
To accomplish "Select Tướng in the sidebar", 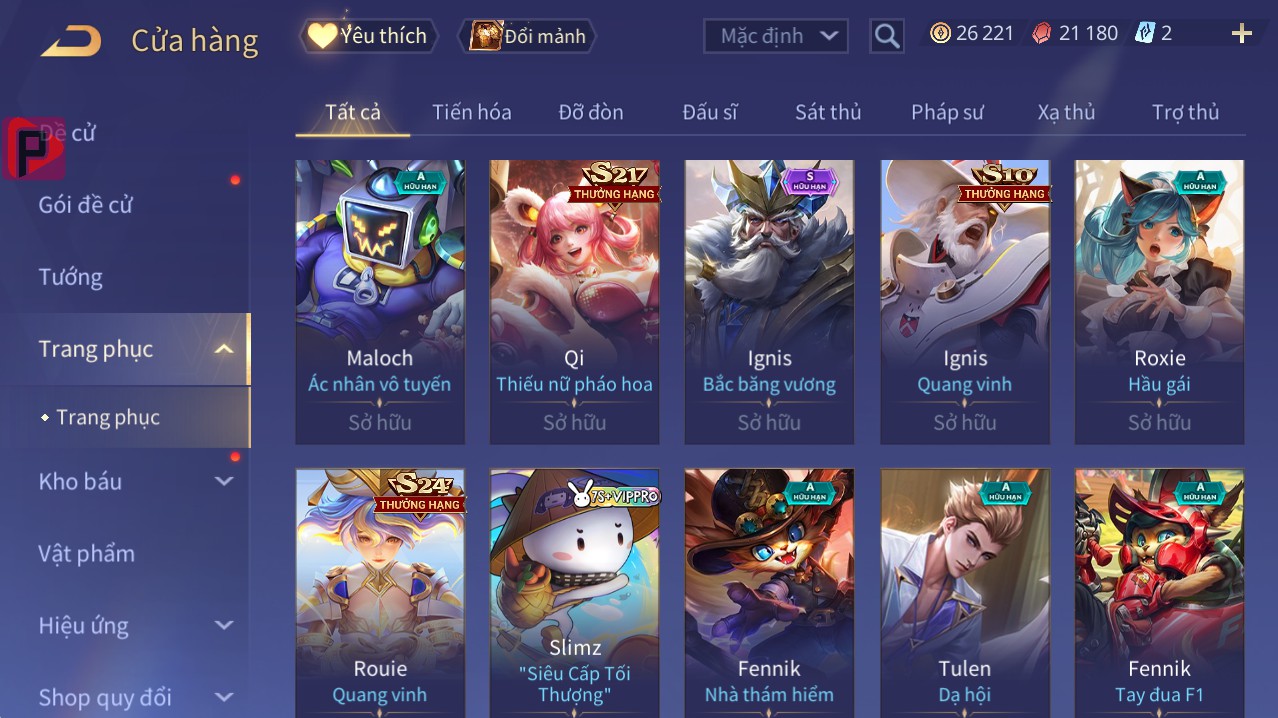I will pos(71,277).
